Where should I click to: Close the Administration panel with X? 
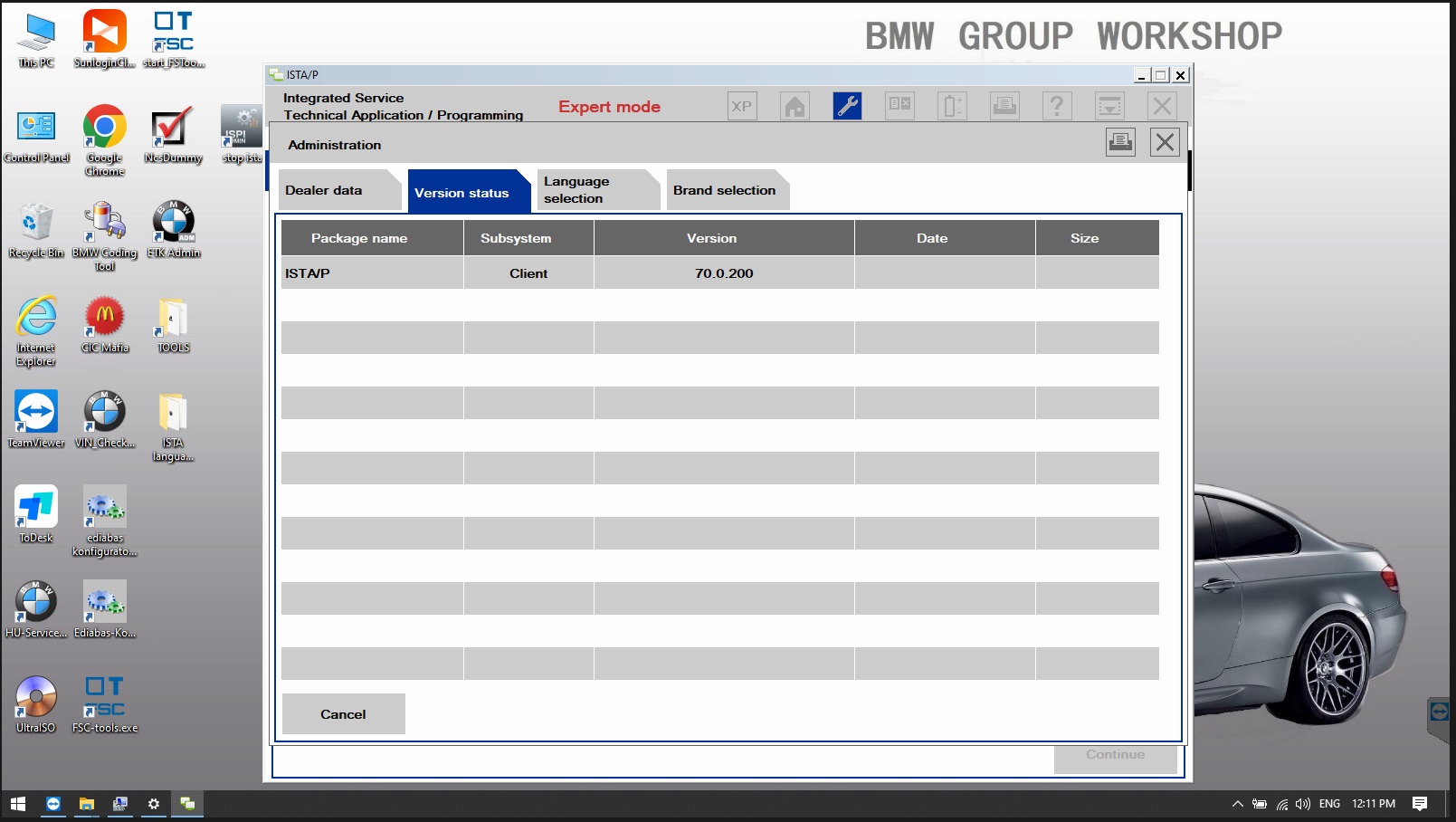pyautogui.click(x=1165, y=142)
